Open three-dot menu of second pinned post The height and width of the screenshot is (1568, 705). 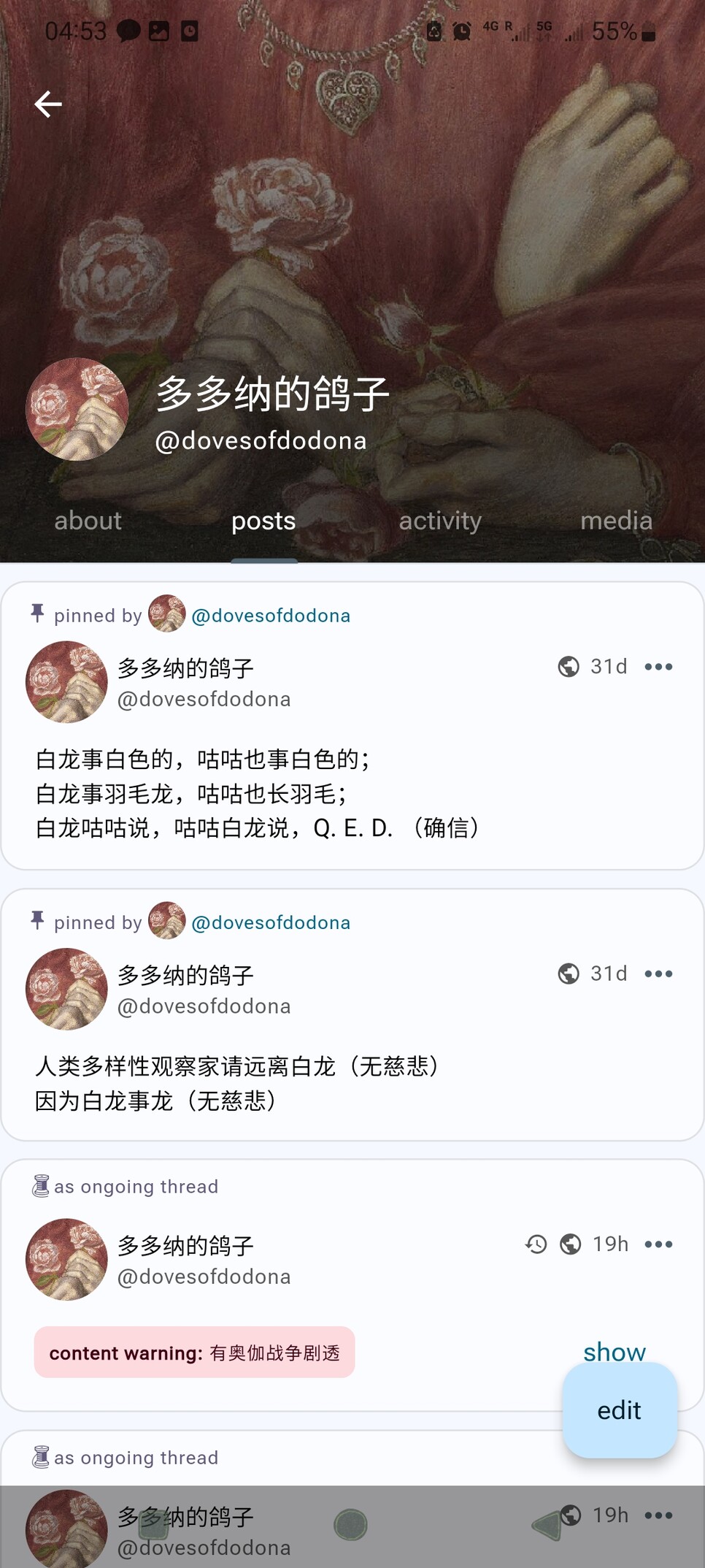658,974
